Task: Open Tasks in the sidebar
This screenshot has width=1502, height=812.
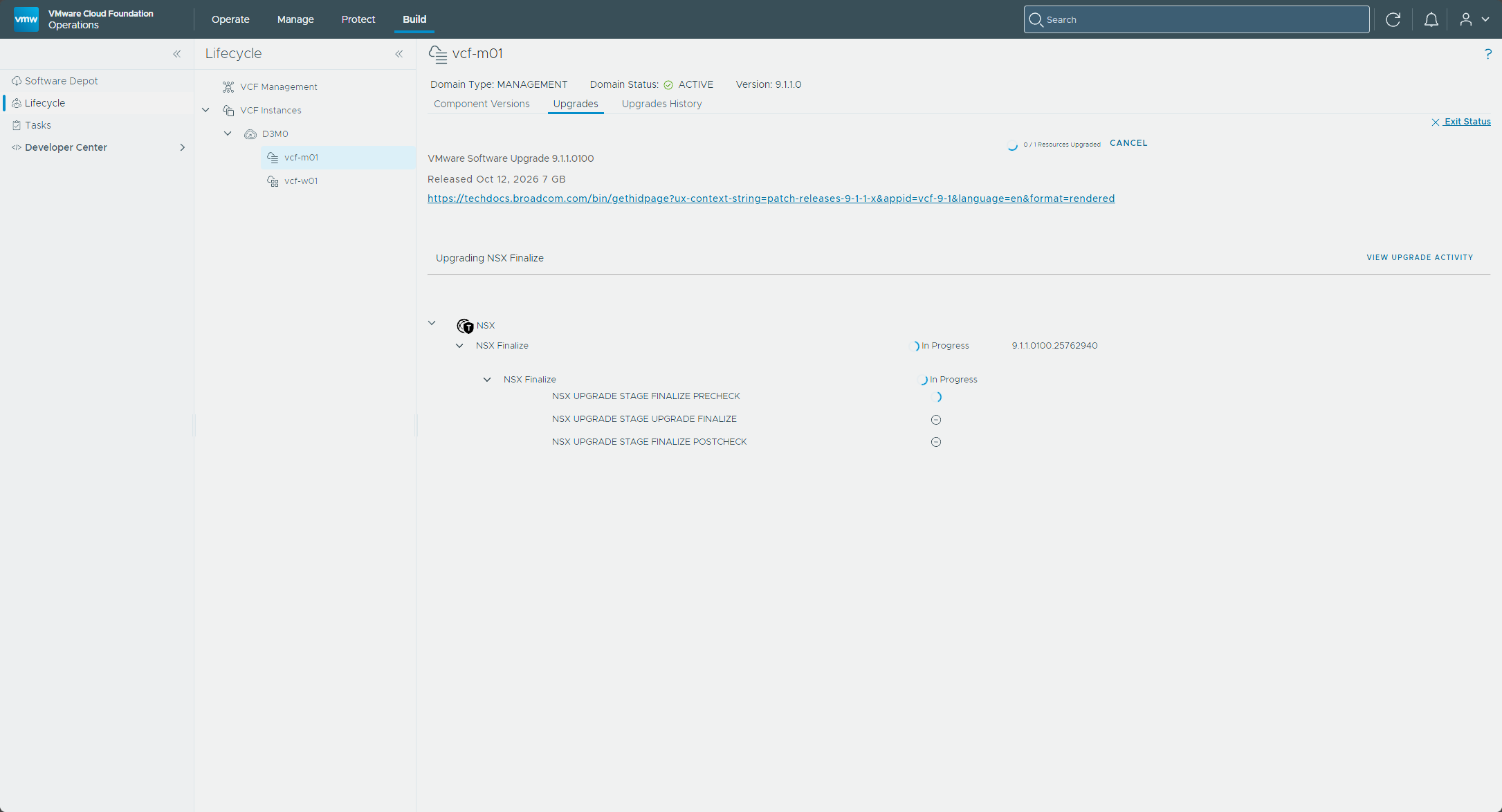Action: [x=38, y=125]
